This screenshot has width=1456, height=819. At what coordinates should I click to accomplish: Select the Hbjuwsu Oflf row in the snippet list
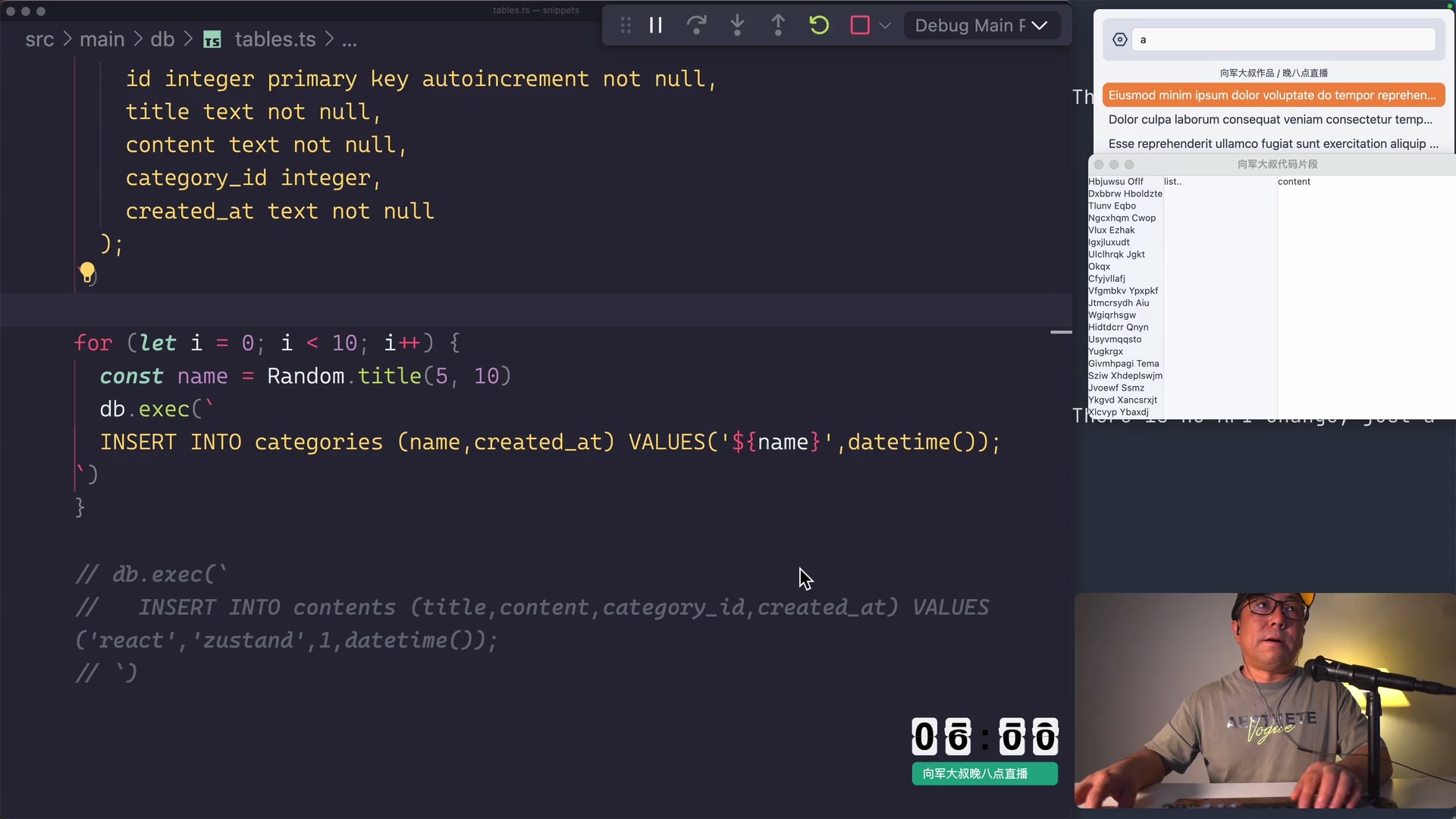1116,181
